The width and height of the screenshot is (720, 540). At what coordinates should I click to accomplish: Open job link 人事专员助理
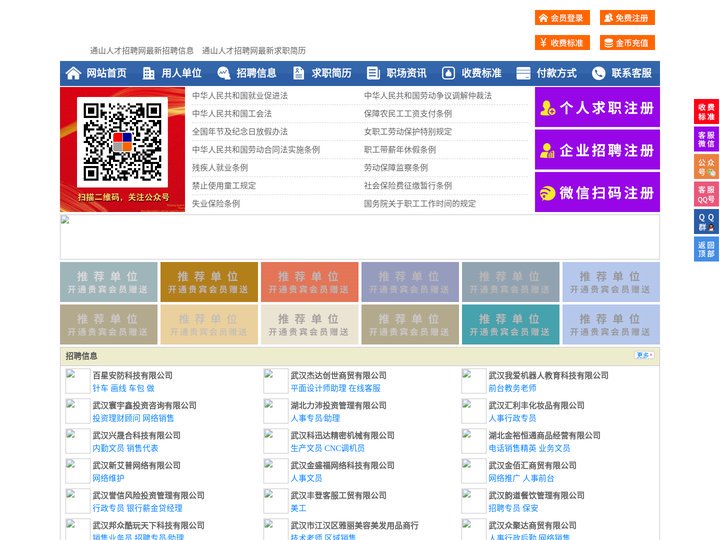click(x=315, y=418)
